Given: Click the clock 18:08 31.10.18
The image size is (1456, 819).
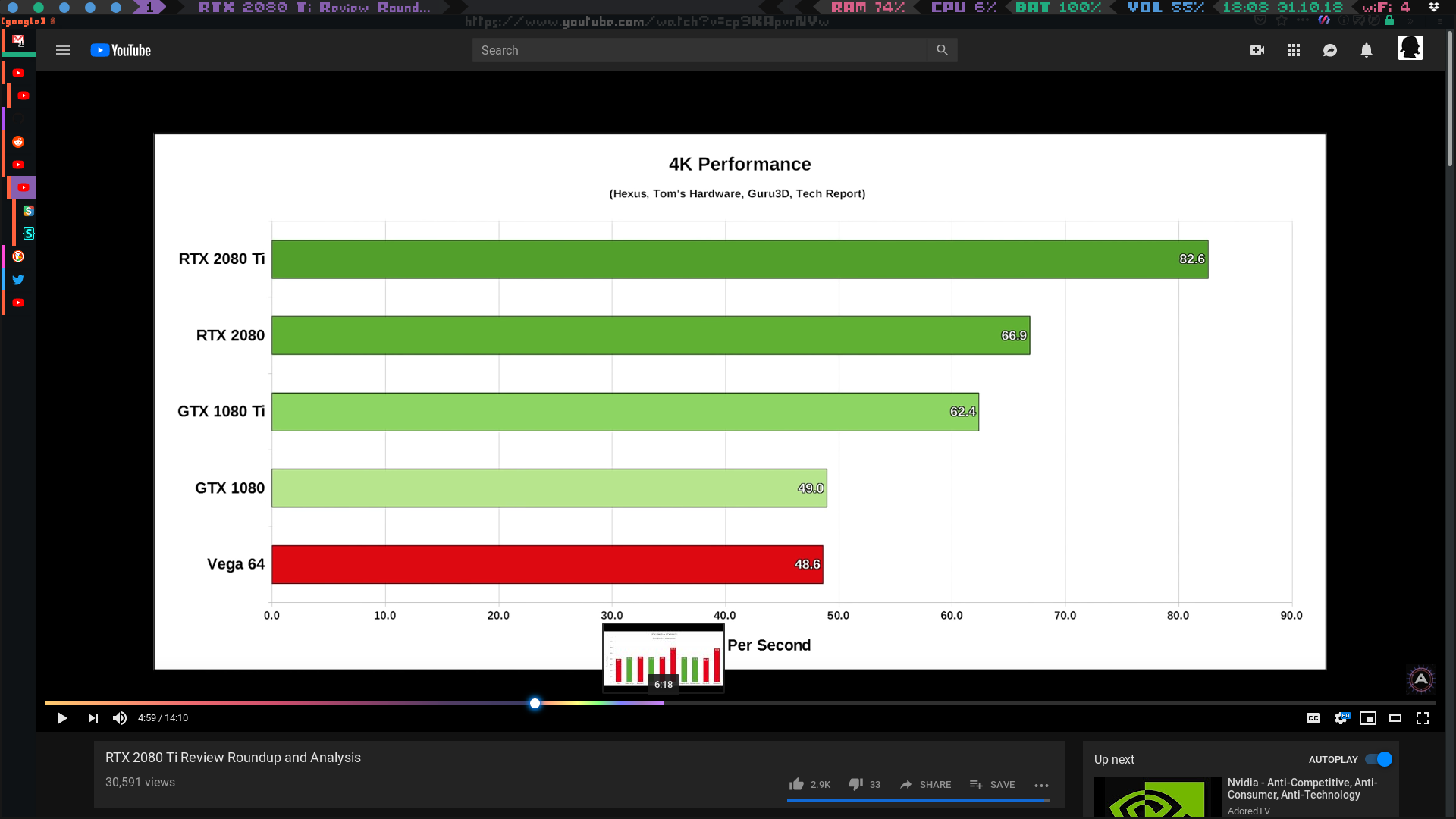Looking at the screenshot, I should (1282, 7).
